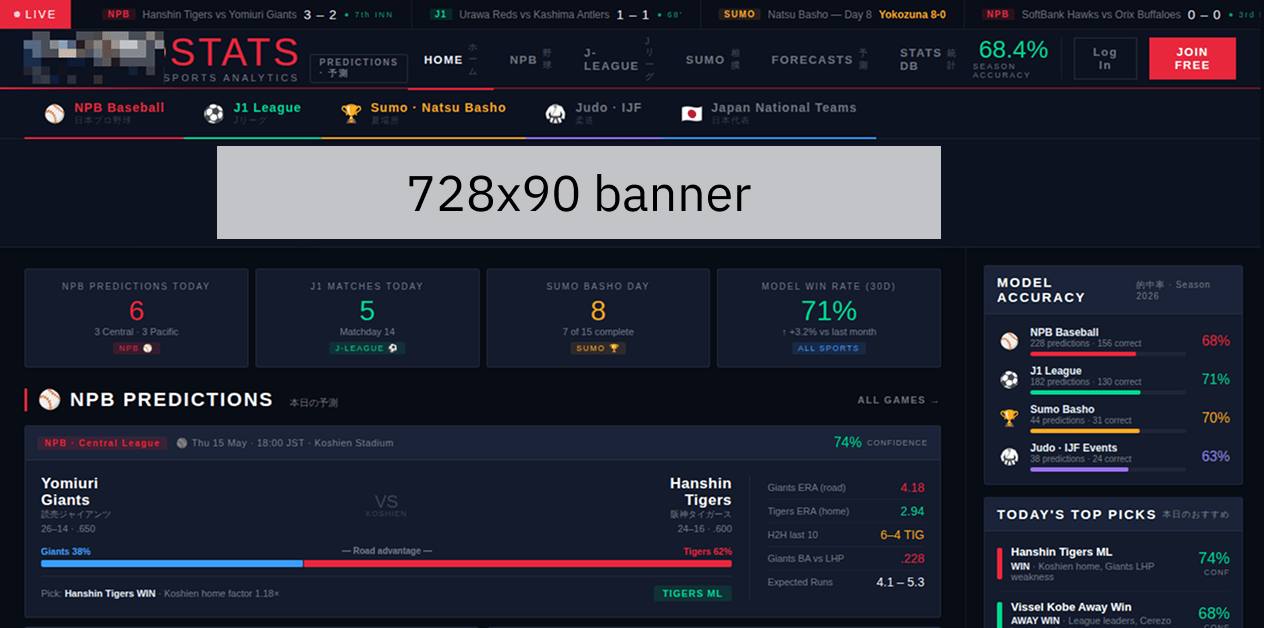Screen dimensions: 1264x628
Task: Click the 728x90 banner ad
Action: 579,193
